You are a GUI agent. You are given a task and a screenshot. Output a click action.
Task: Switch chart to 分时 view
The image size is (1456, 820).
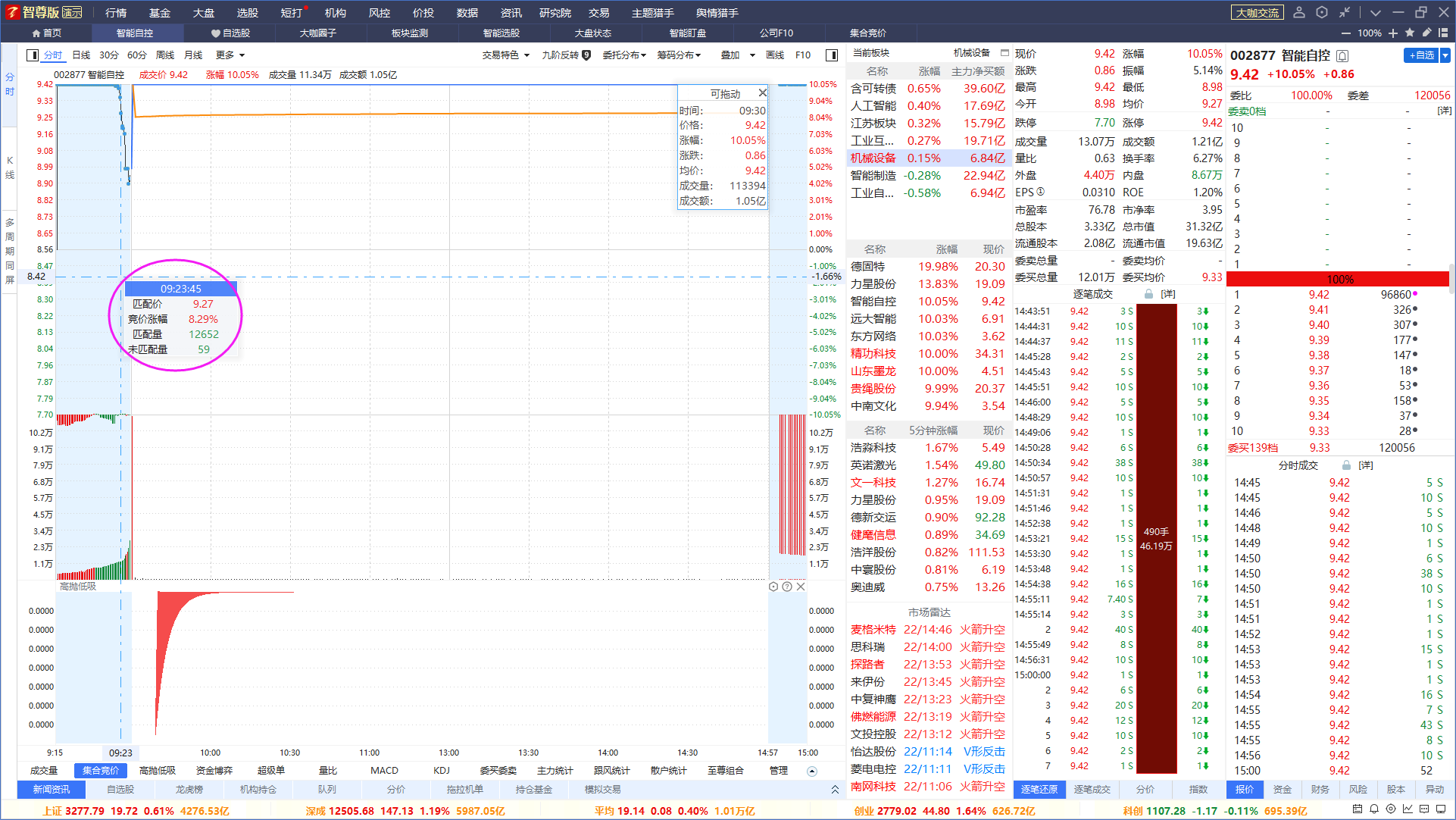[x=53, y=55]
